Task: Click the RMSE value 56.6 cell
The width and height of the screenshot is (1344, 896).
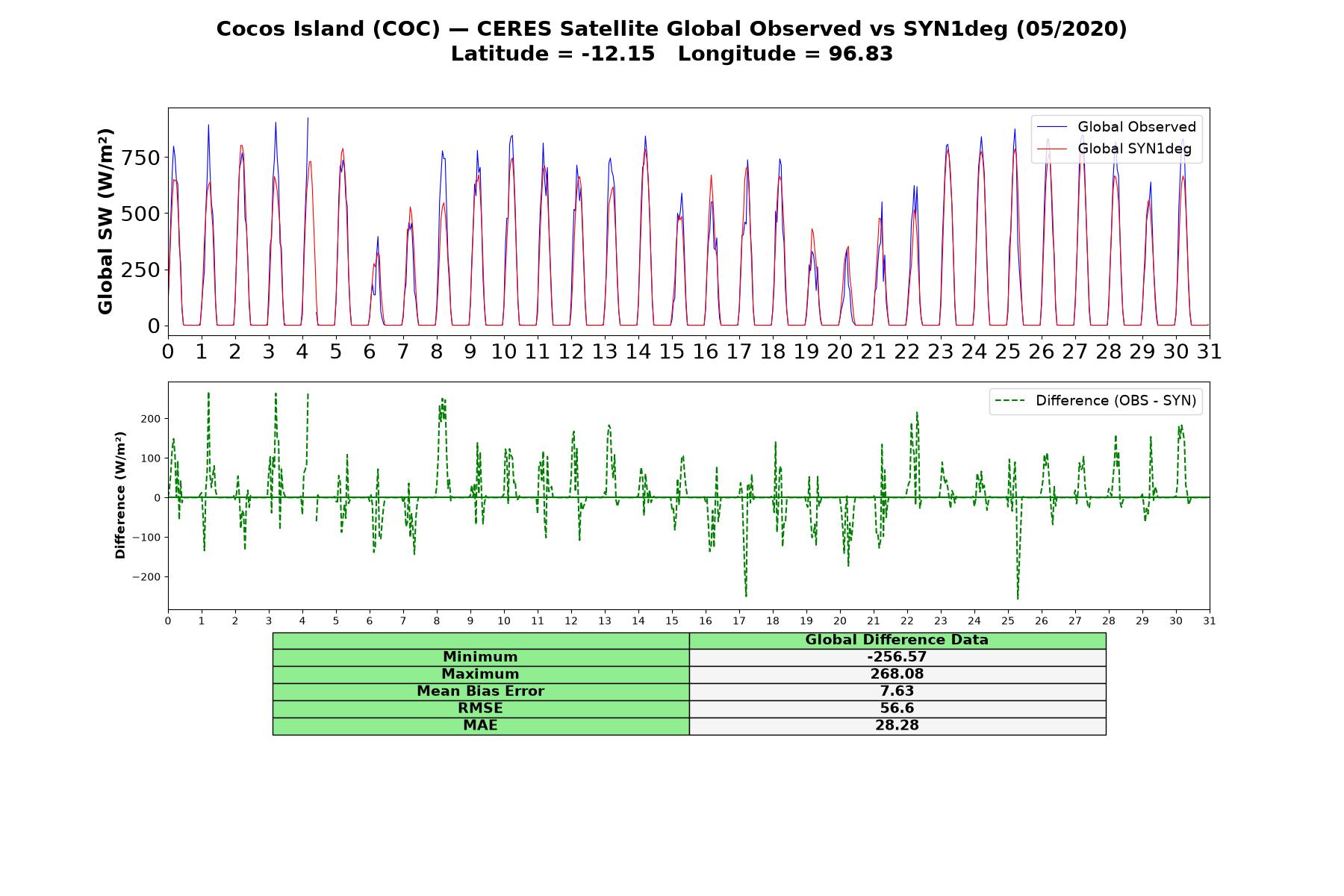Action: coord(897,709)
